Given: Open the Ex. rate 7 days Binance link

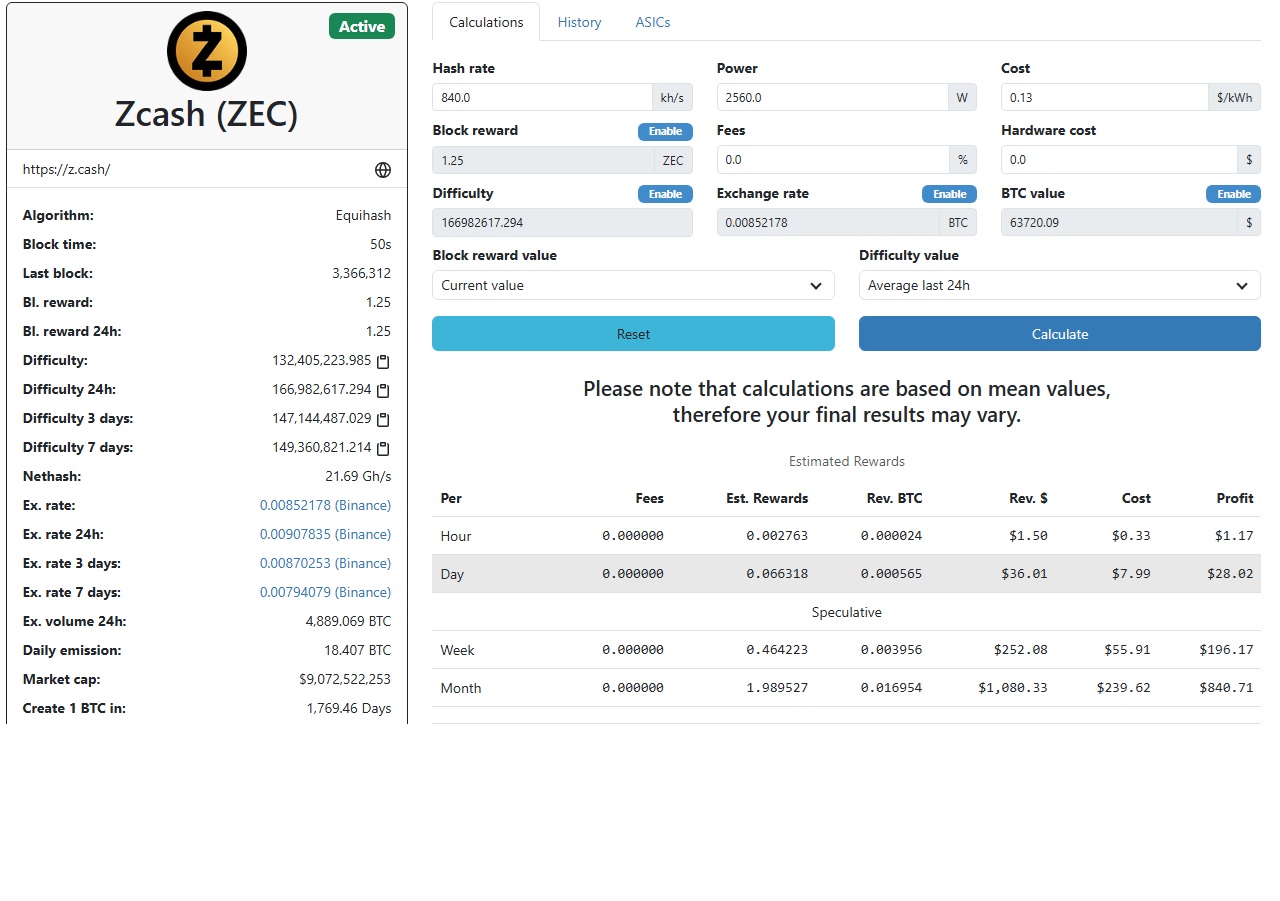Looking at the screenshot, I should (x=325, y=593).
